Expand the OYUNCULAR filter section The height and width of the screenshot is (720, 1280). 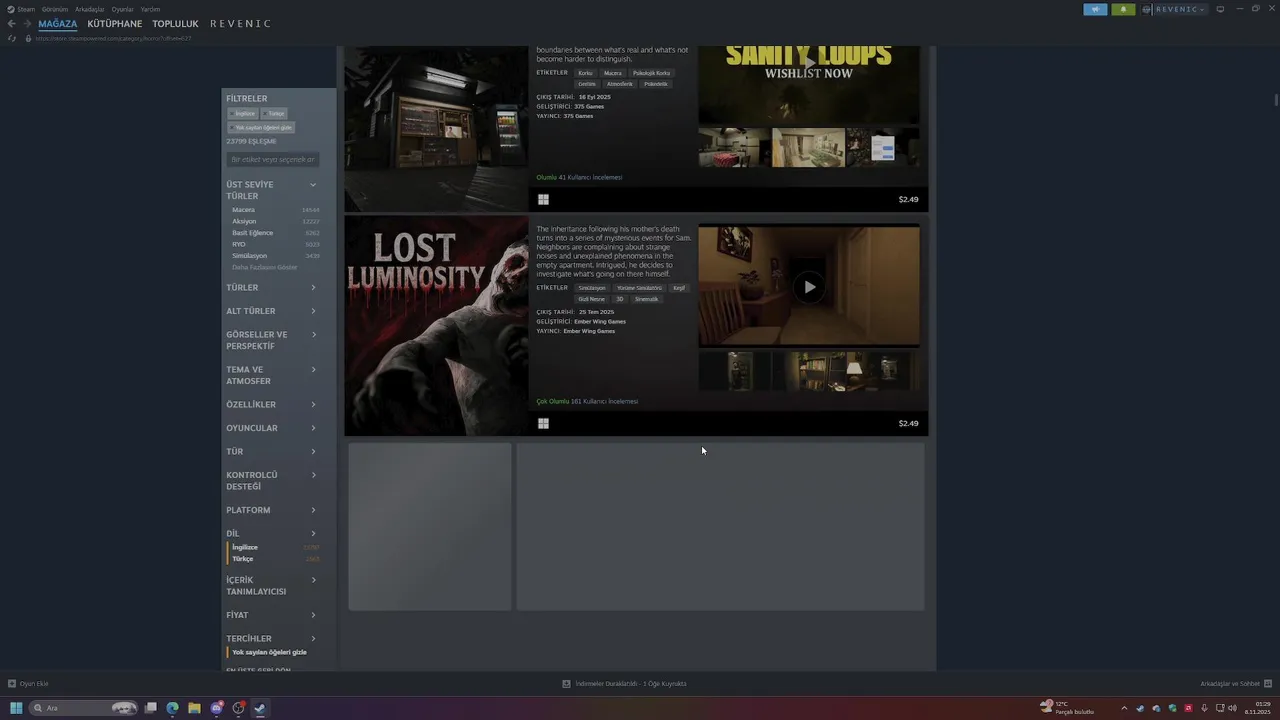click(271, 428)
